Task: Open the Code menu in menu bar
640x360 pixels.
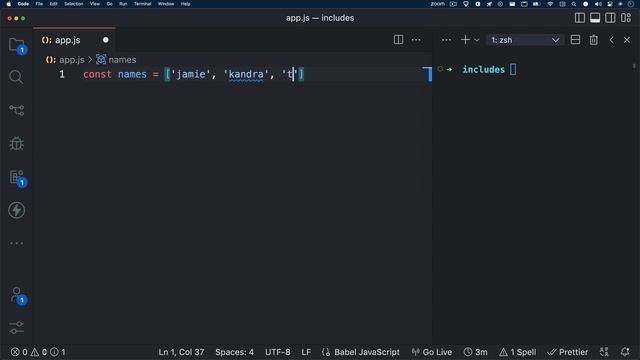Action: (23, 4)
